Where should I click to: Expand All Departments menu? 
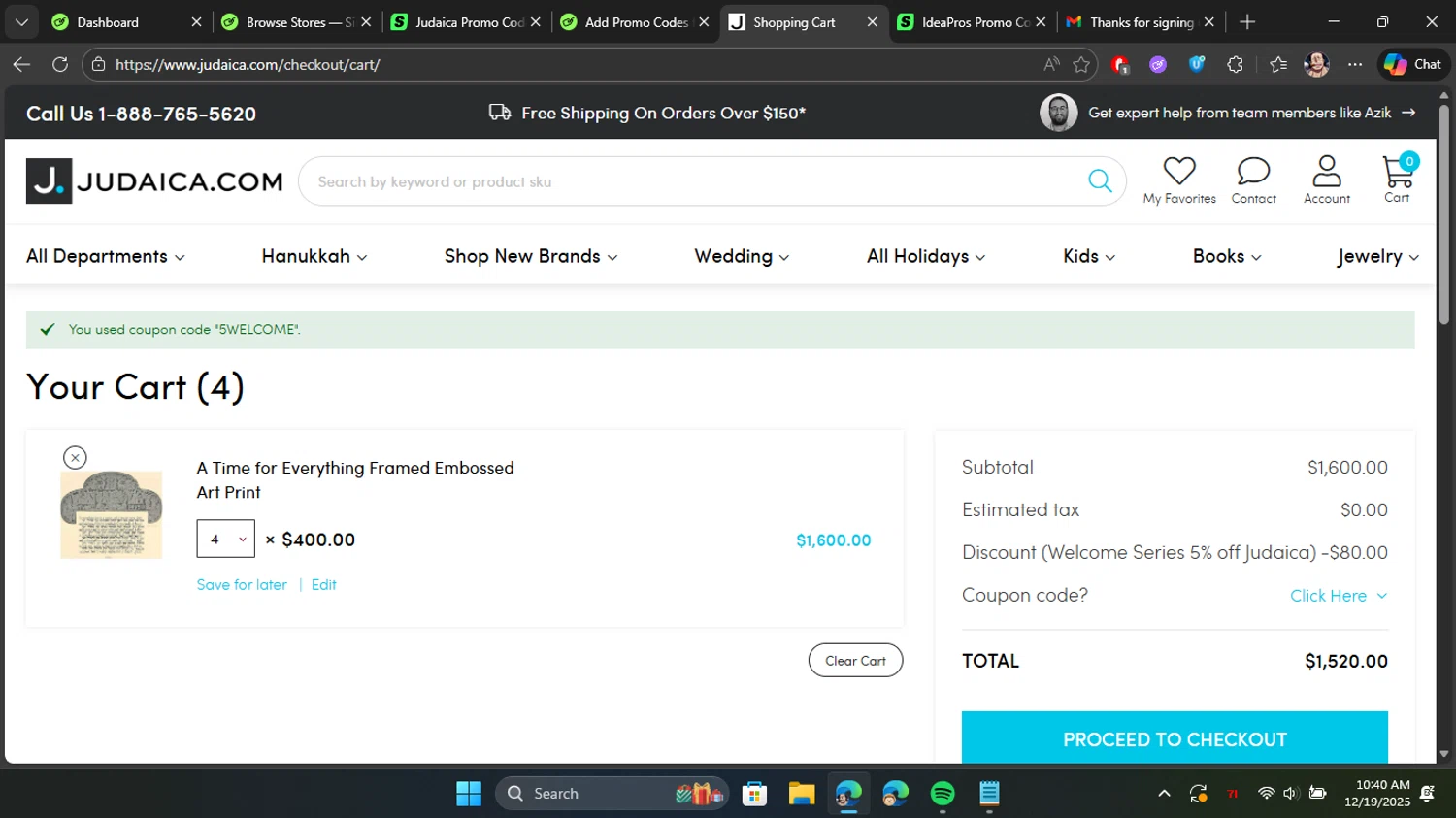tap(106, 256)
